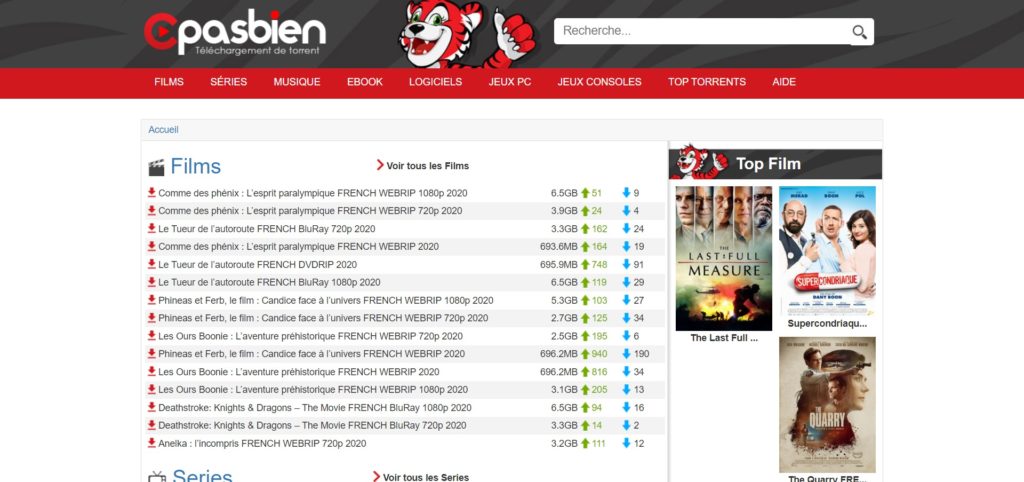1024x482 pixels.
Task: Click the 5.3GB size value
Action: [x=564, y=300]
